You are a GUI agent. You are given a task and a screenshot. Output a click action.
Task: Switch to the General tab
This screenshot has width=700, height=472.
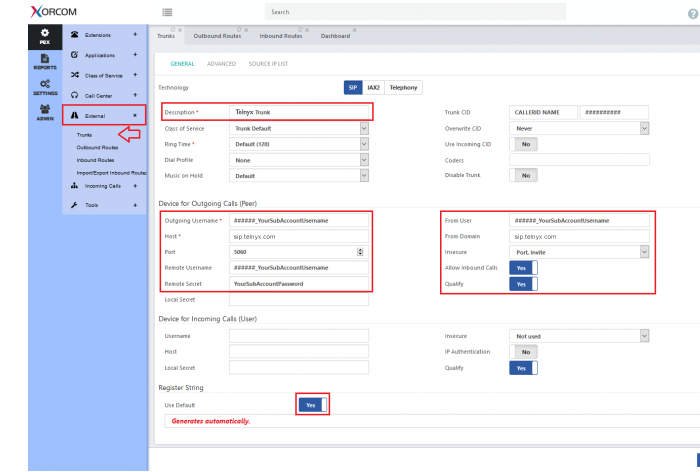tap(182, 64)
